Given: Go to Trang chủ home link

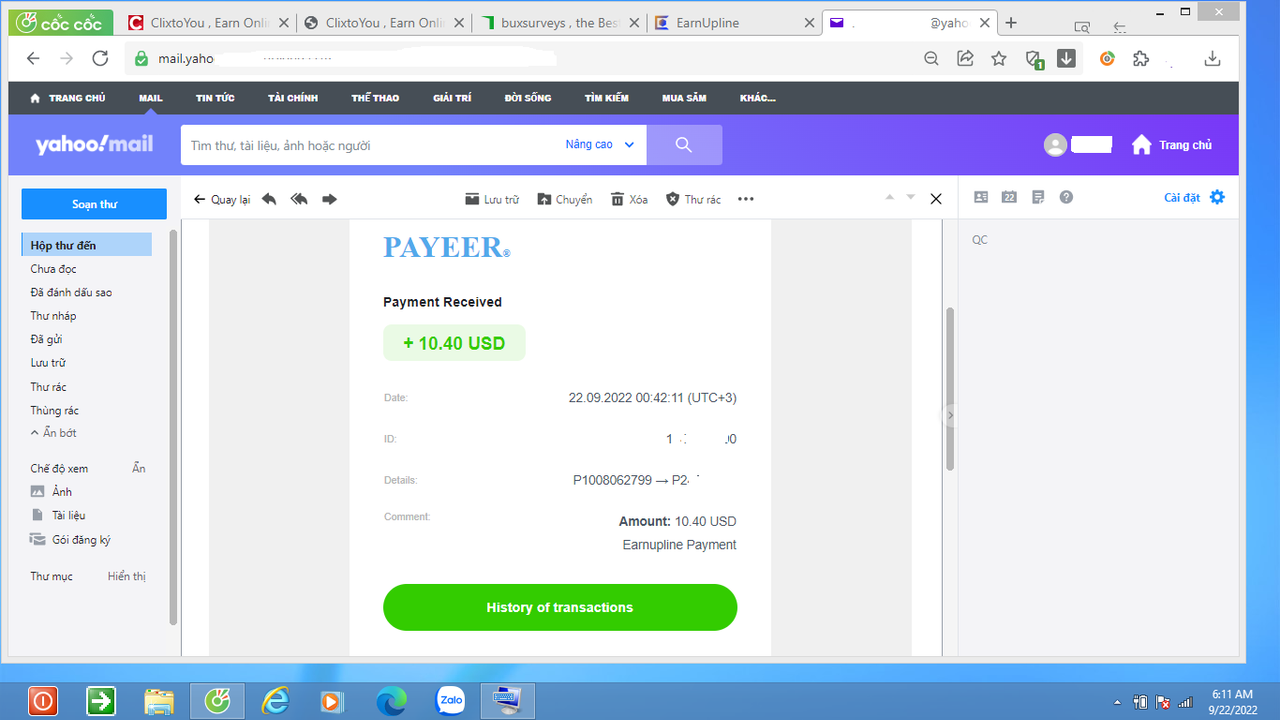Looking at the screenshot, I should click(1172, 145).
